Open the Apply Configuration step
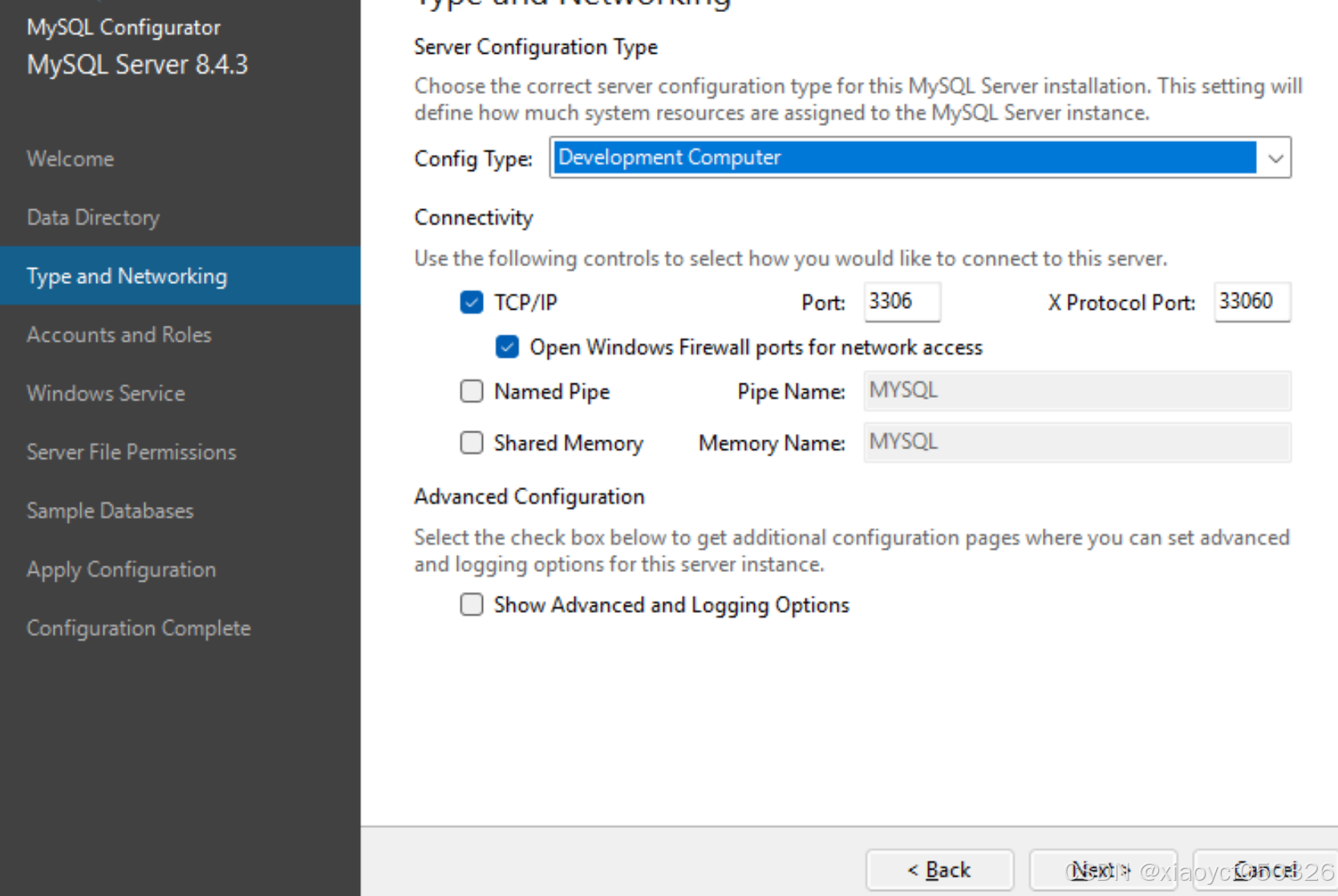 121,570
